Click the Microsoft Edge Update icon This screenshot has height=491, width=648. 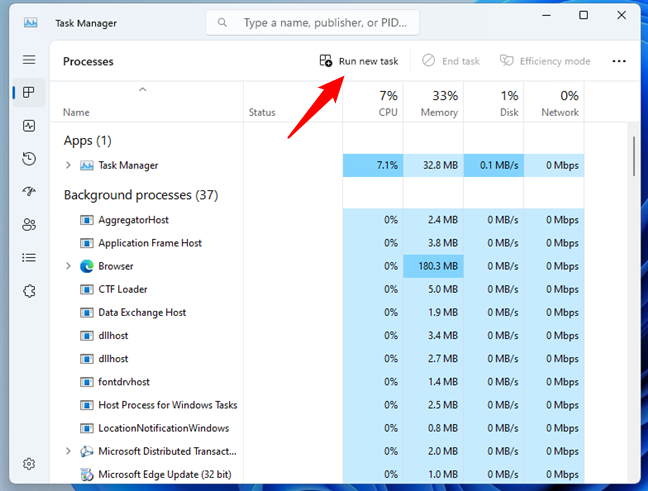click(86, 474)
